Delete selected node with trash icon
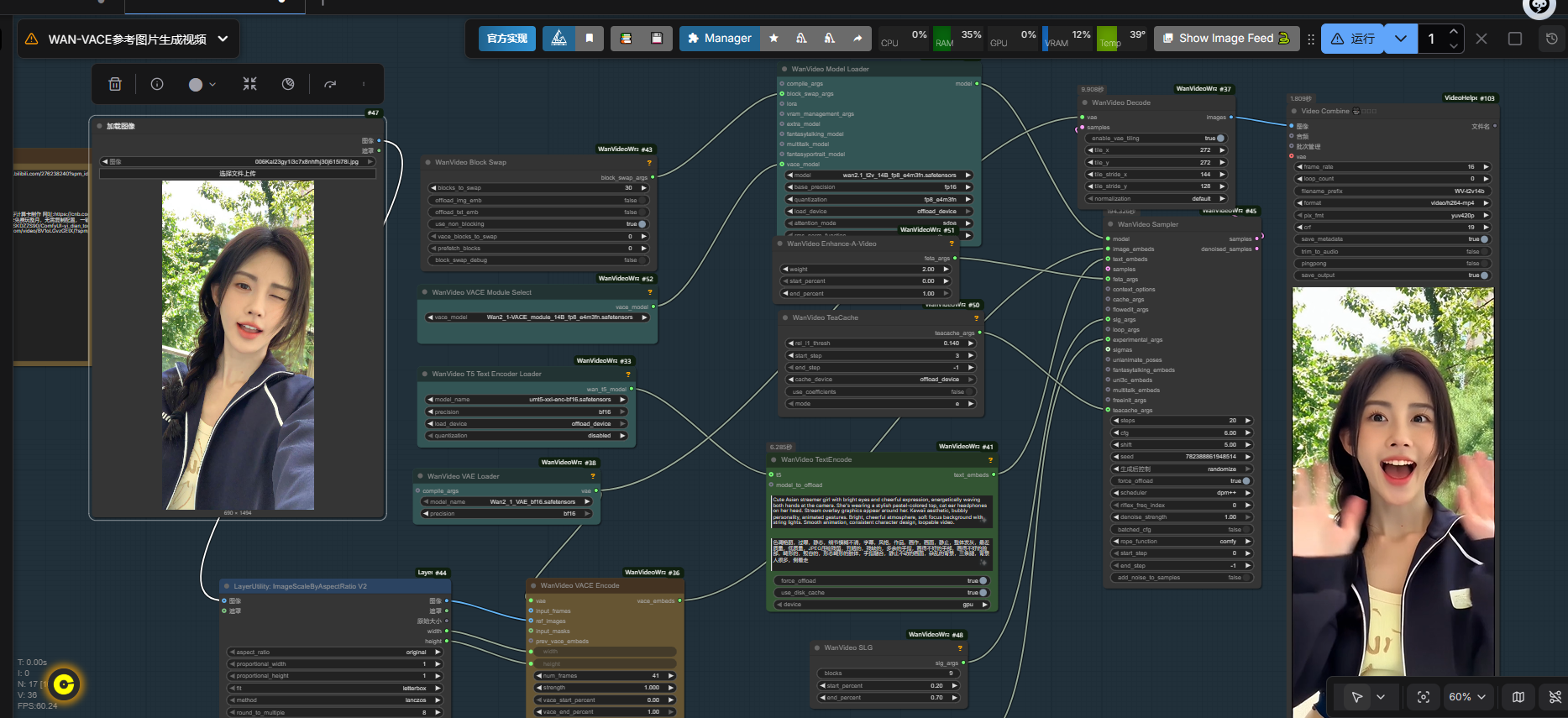The image size is (1568, 718). point(115,84)
